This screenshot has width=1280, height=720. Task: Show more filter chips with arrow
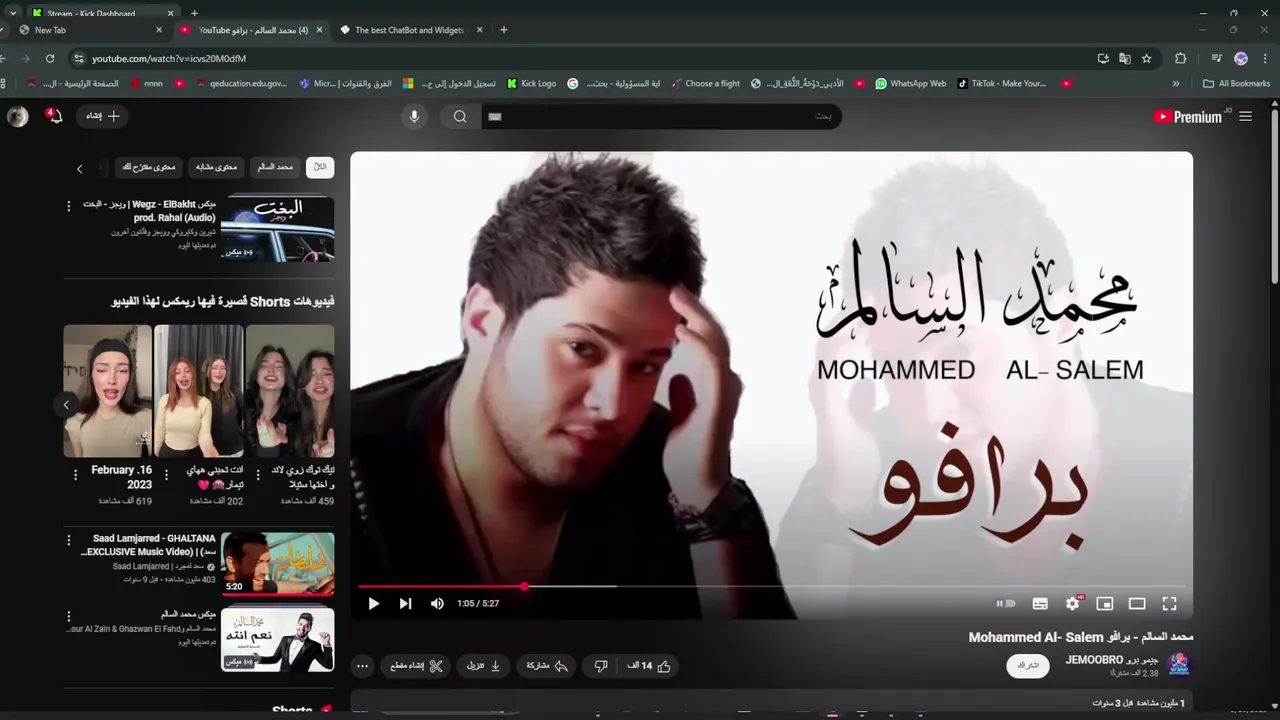click(80, 168)
